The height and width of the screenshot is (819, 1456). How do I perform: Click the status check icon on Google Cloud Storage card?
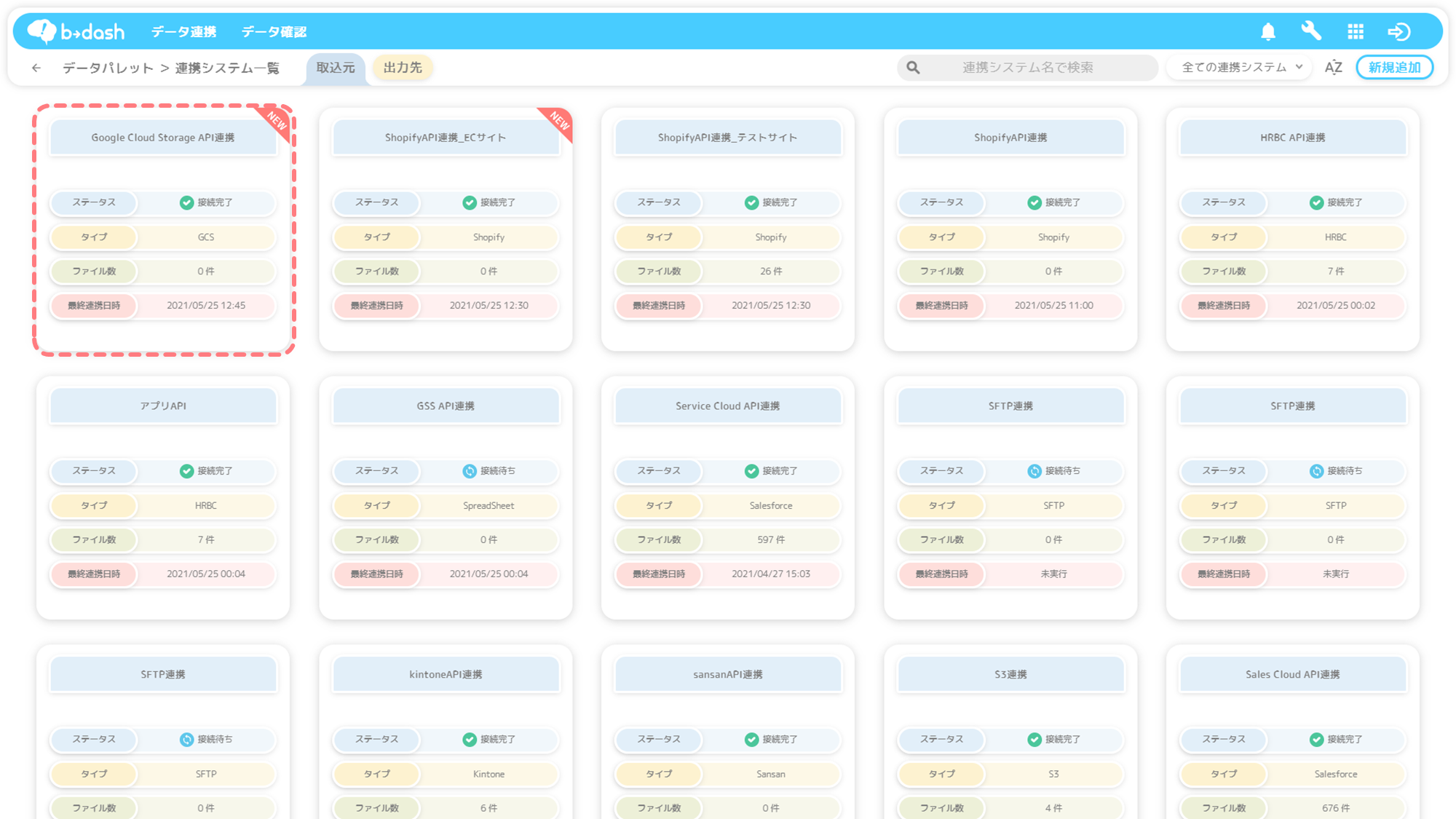[x=186, y=202]
